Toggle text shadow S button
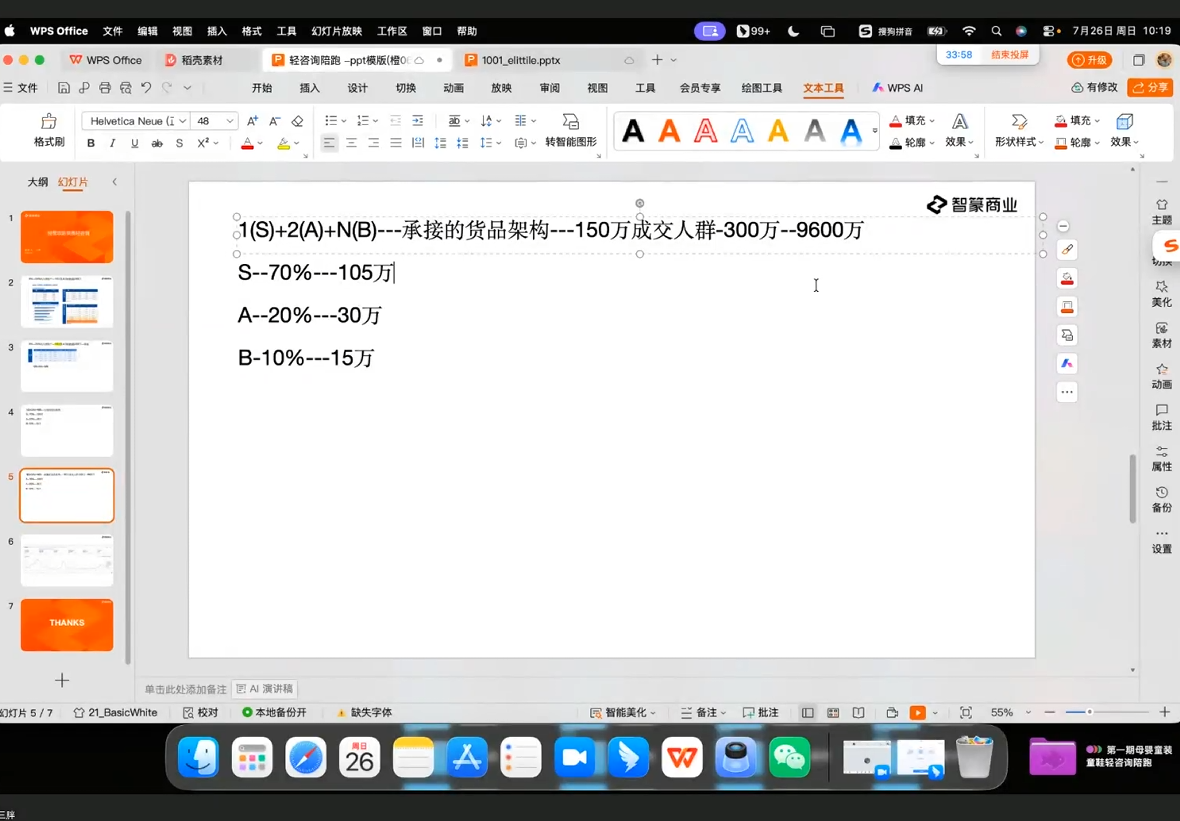The height and width of the screenshot is (821, 1180). click(x=179, y=143)
